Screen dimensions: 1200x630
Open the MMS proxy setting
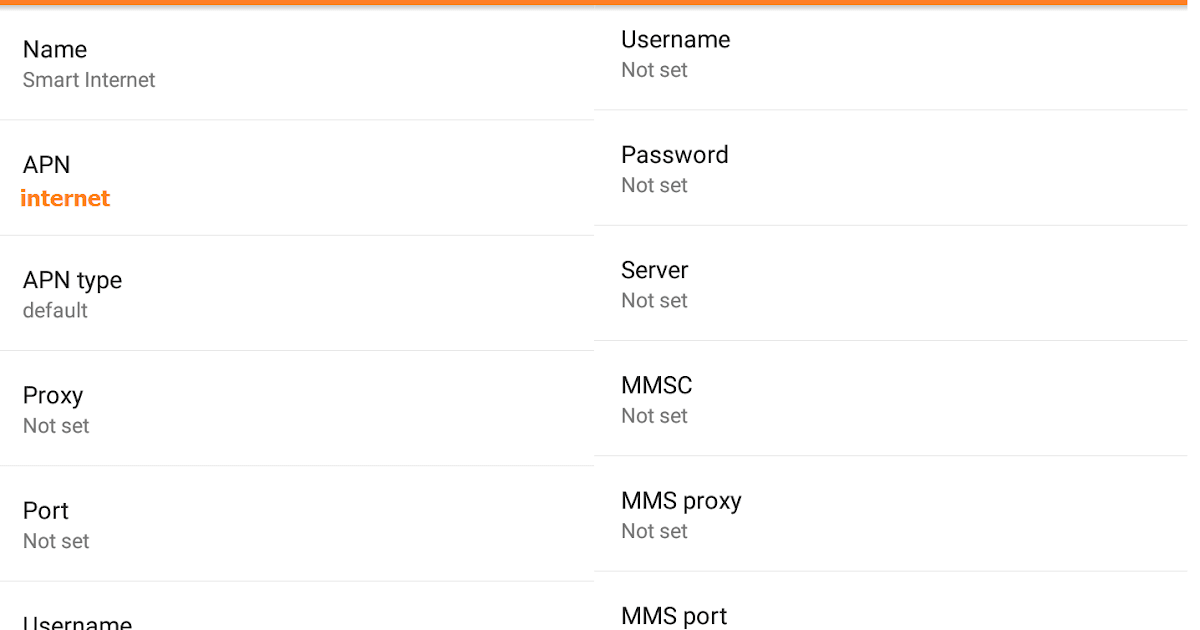pyautogui.click(x=681, y=500)
